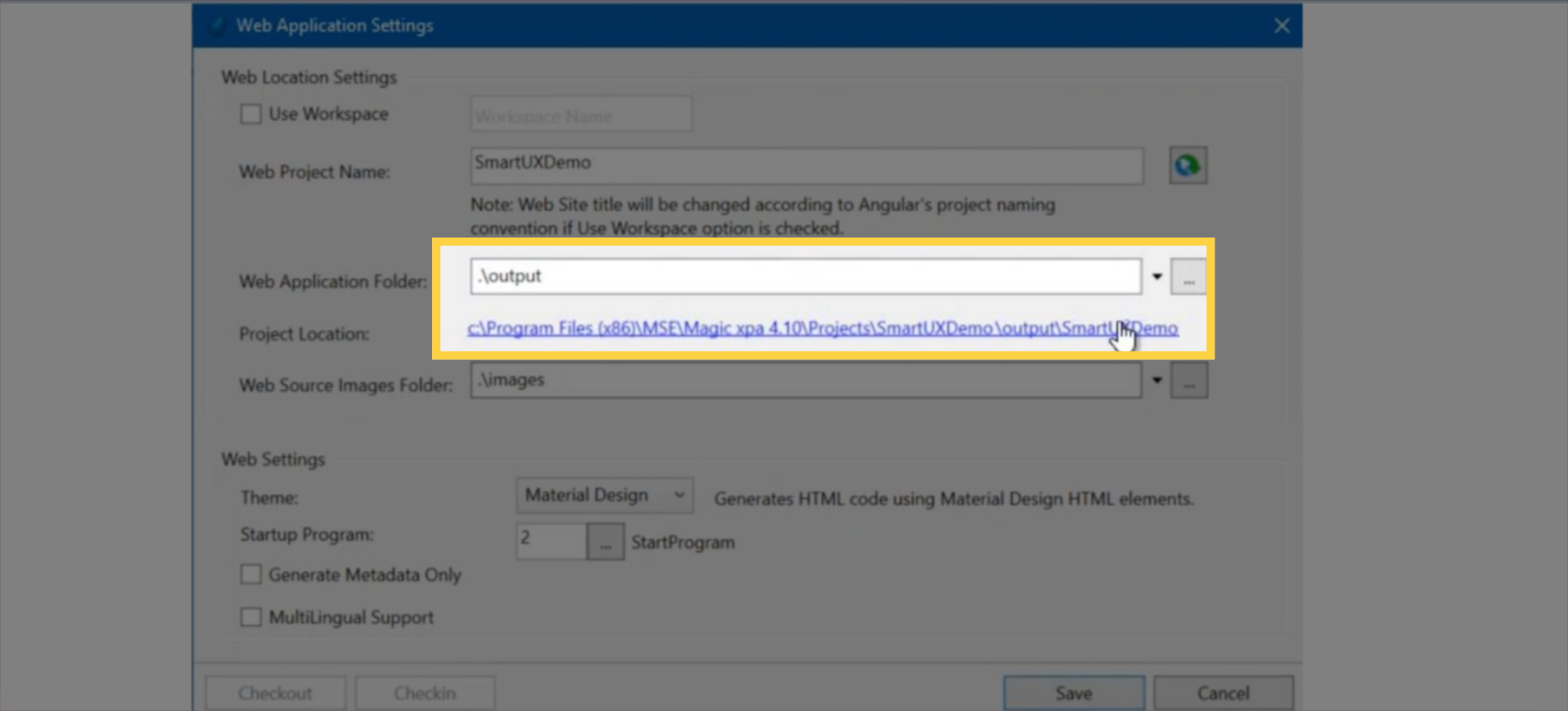Browse for the Web Application Folder
The width and height of the screenshot is (1568, 711).
click(x=1188, y=278)
